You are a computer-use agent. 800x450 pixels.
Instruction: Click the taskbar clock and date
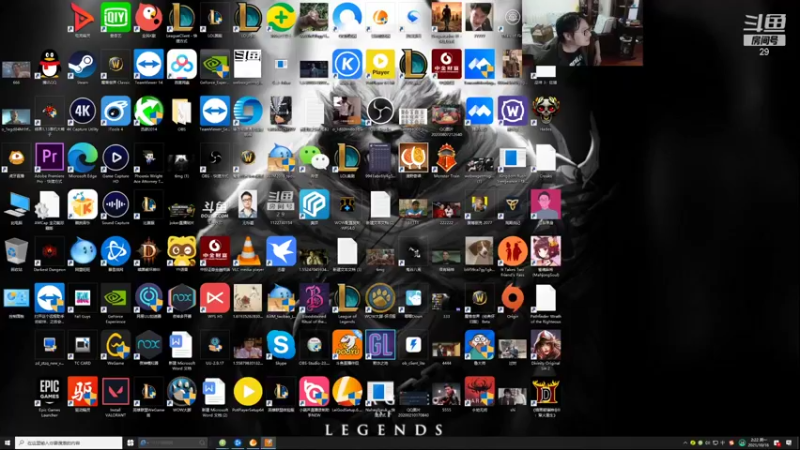coord(758,442)
